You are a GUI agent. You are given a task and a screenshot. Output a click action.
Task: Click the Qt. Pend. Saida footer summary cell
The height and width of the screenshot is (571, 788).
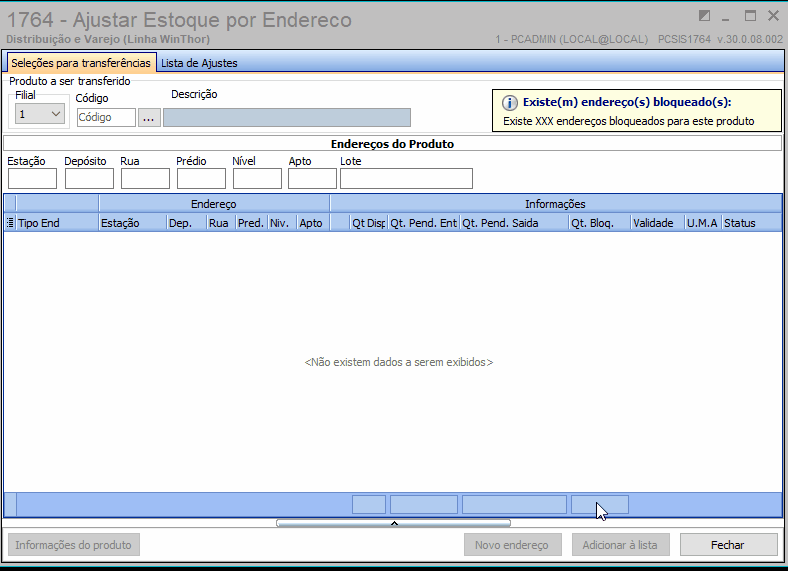pos(514,505)
